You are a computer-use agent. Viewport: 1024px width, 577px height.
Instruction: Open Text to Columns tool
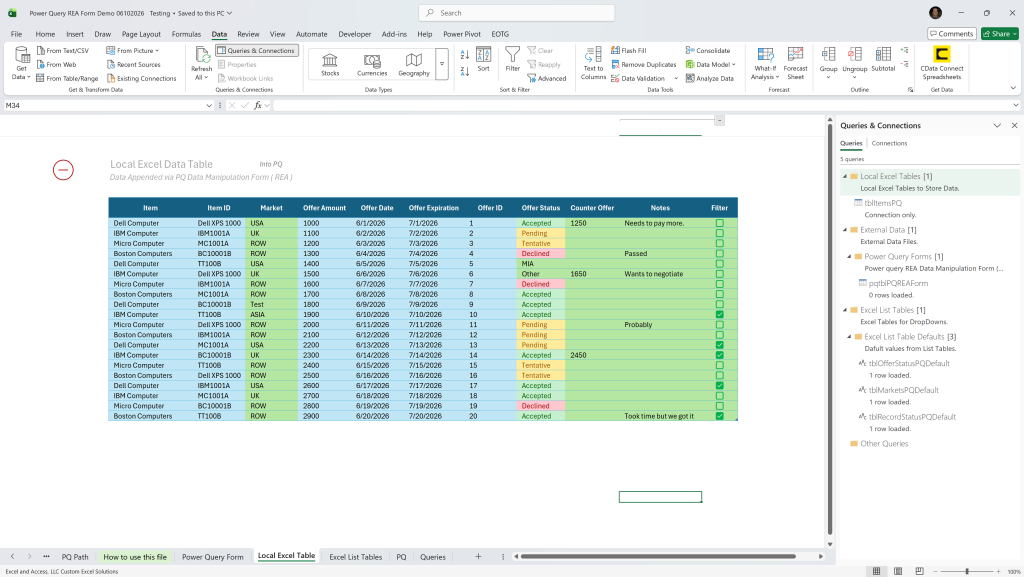click(x=593, y=63)
